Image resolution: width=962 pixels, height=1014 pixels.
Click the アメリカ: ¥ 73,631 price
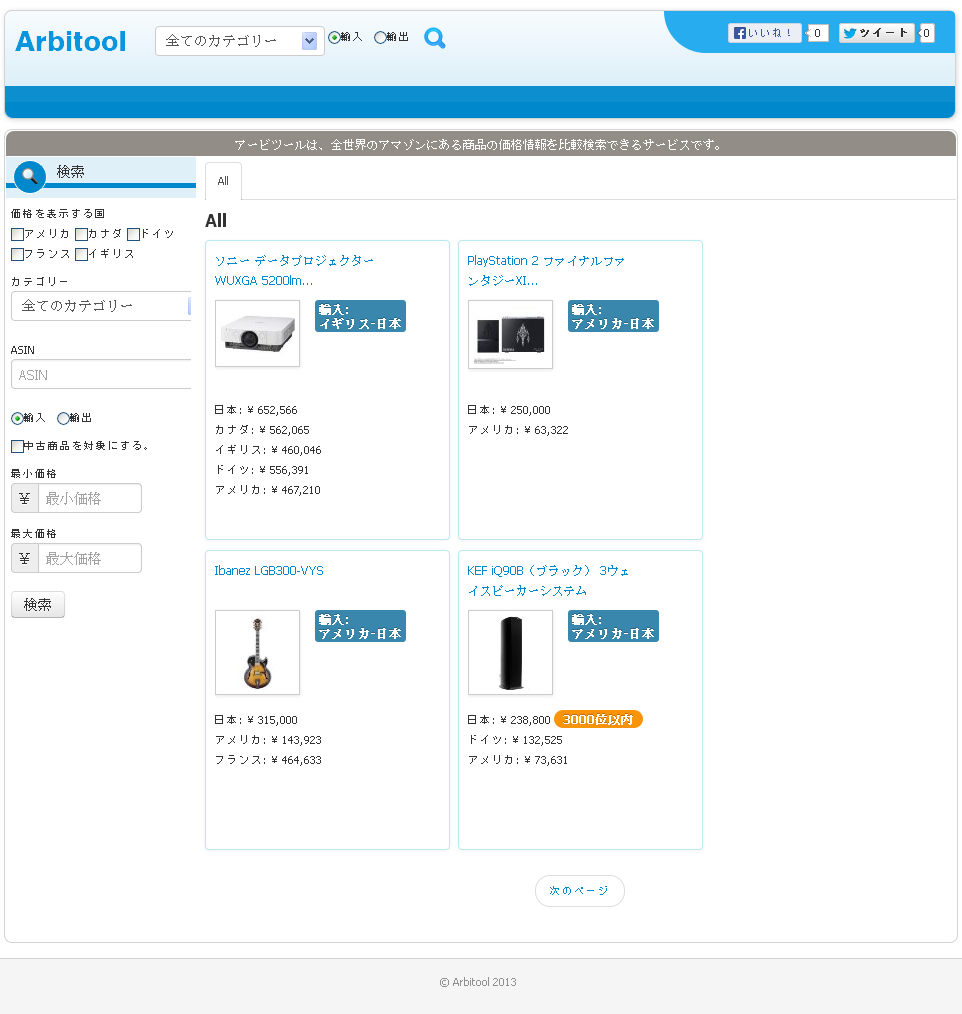[x=517, y=760]
